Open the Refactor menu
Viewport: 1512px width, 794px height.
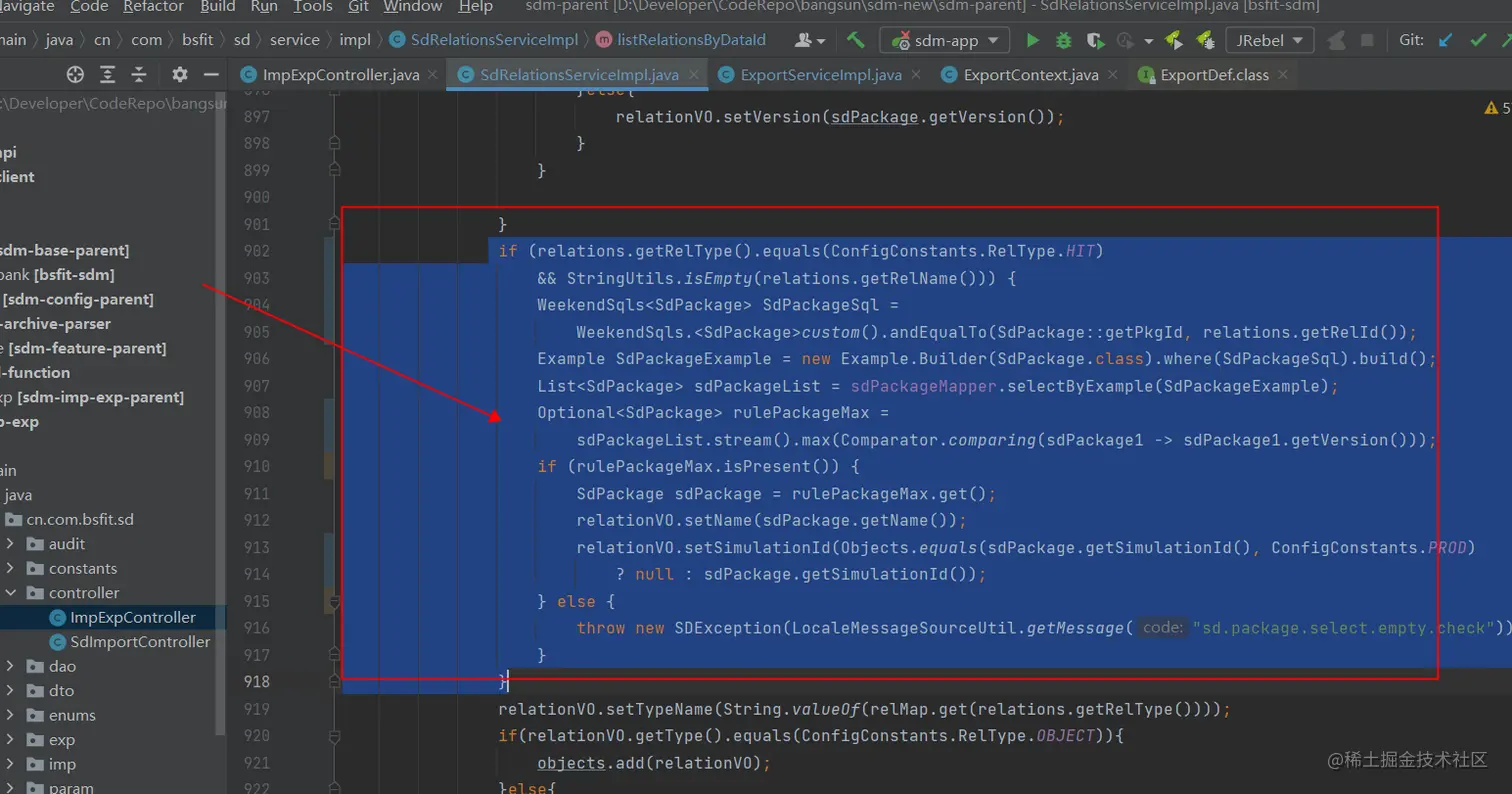click(x=153, y=7)
